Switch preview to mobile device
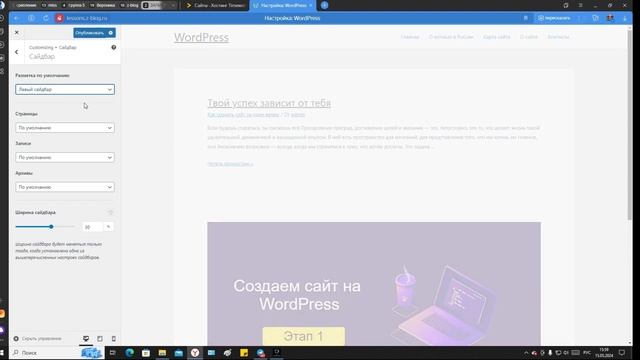This screenshot has width=640, height=360. [x=113, y=338]
